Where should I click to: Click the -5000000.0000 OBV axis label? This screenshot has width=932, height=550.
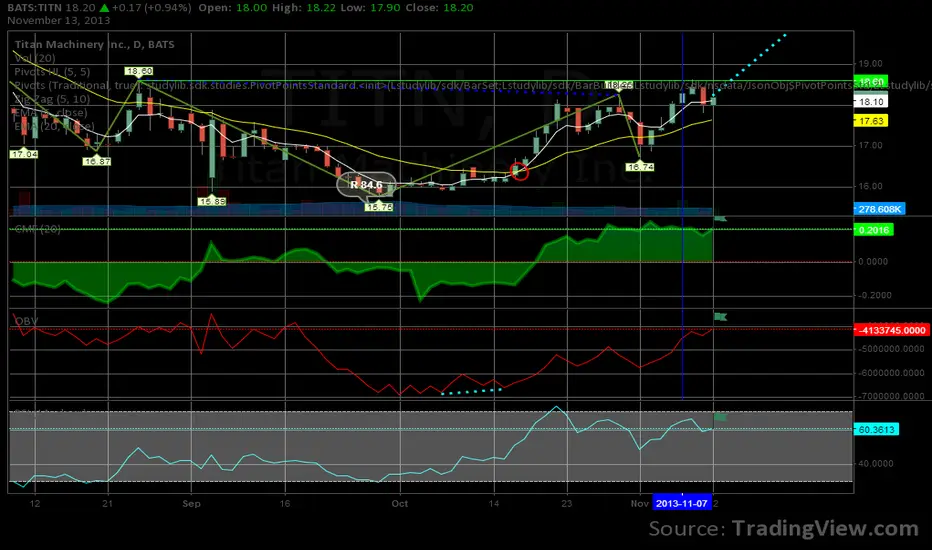[890, 349]
